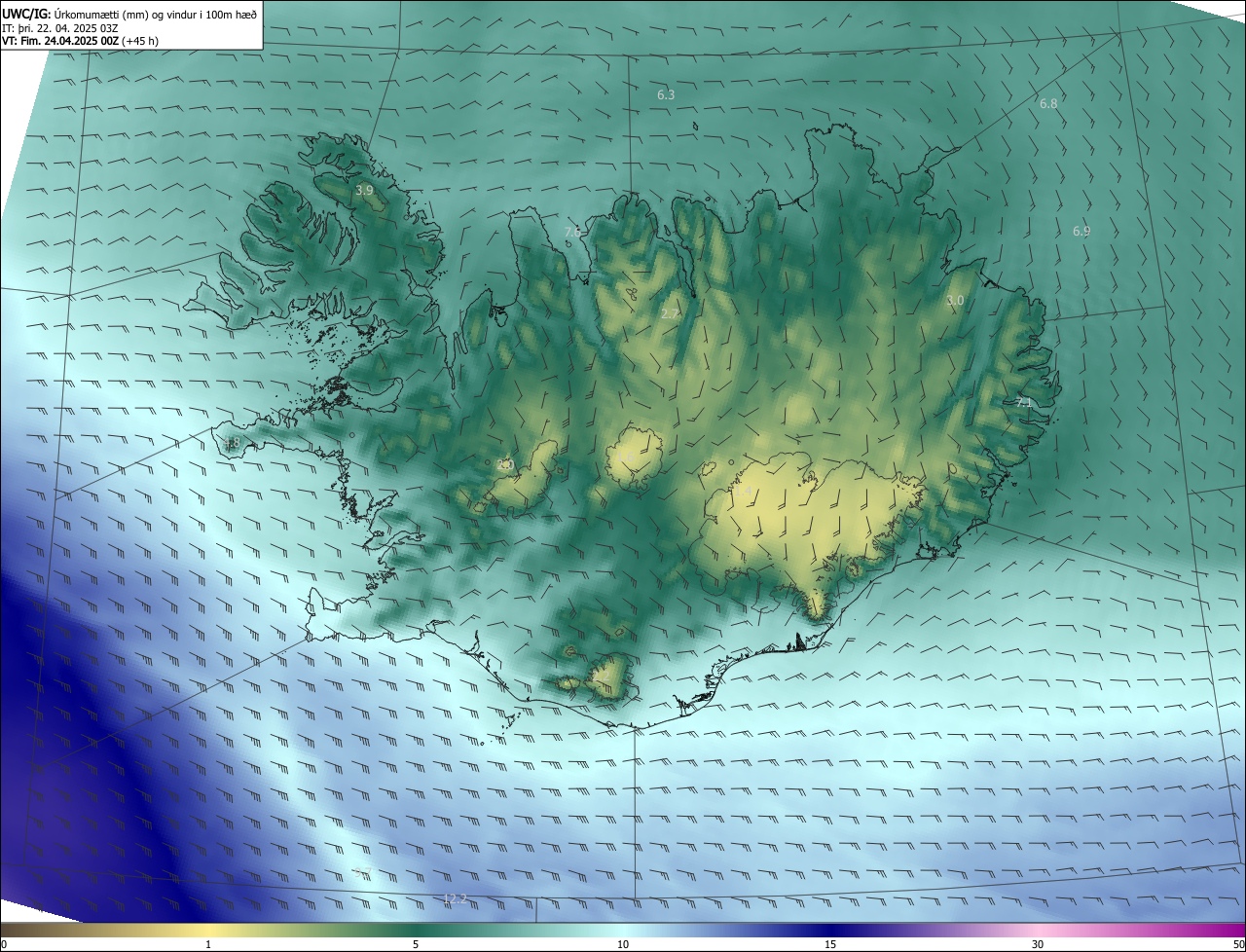Click the 1.8 value on Snæfellsnes peninsula
1246x952 pixels.
231,443
